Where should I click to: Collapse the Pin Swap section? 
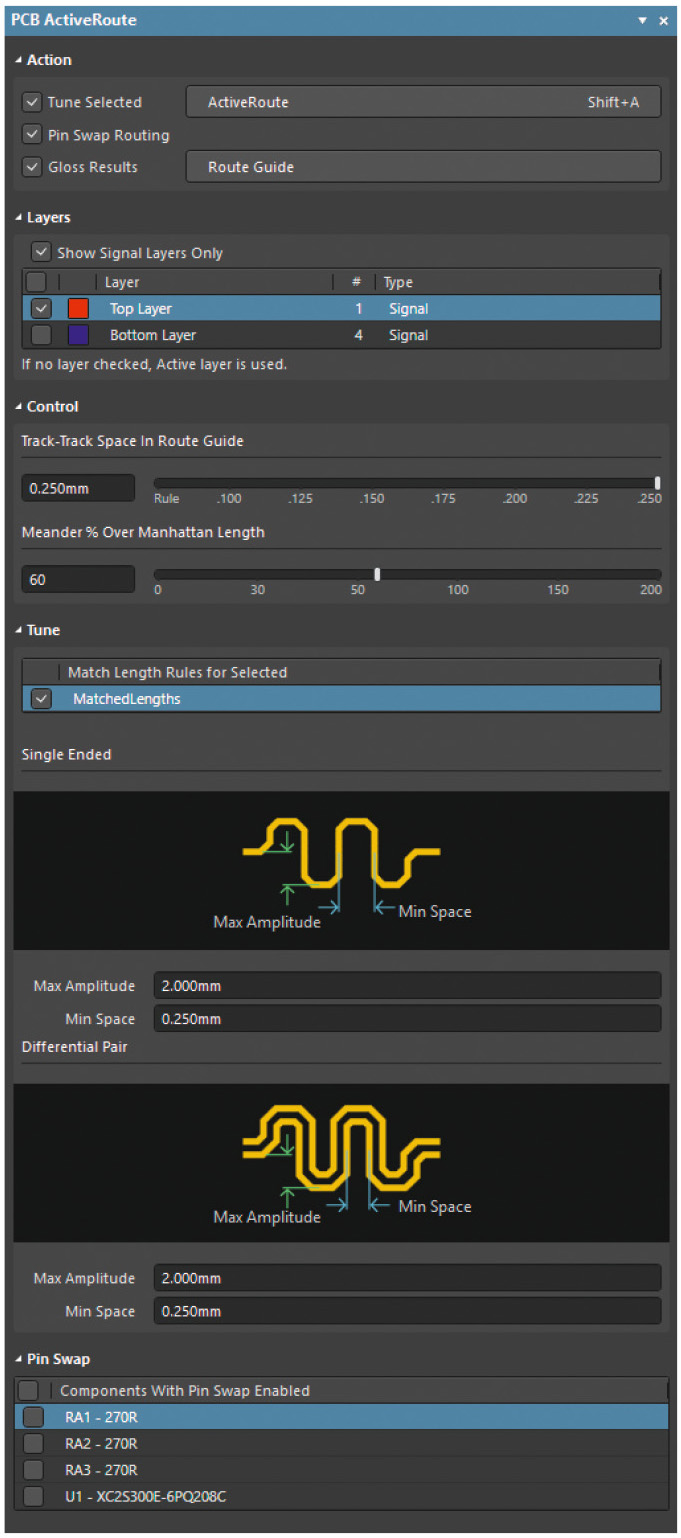click(x=19, y=1360)
